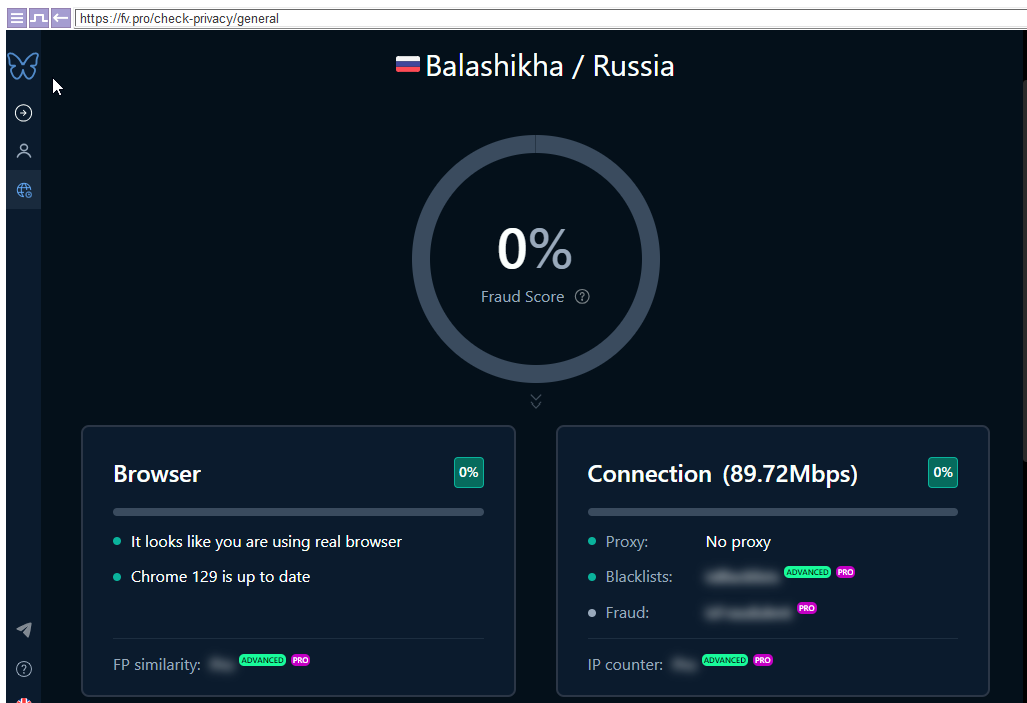The width and height of the screenshot is (1027, 703).
Task: Expand details with the double chevron down
Action: pyautogui.click(x=536, y=401)
